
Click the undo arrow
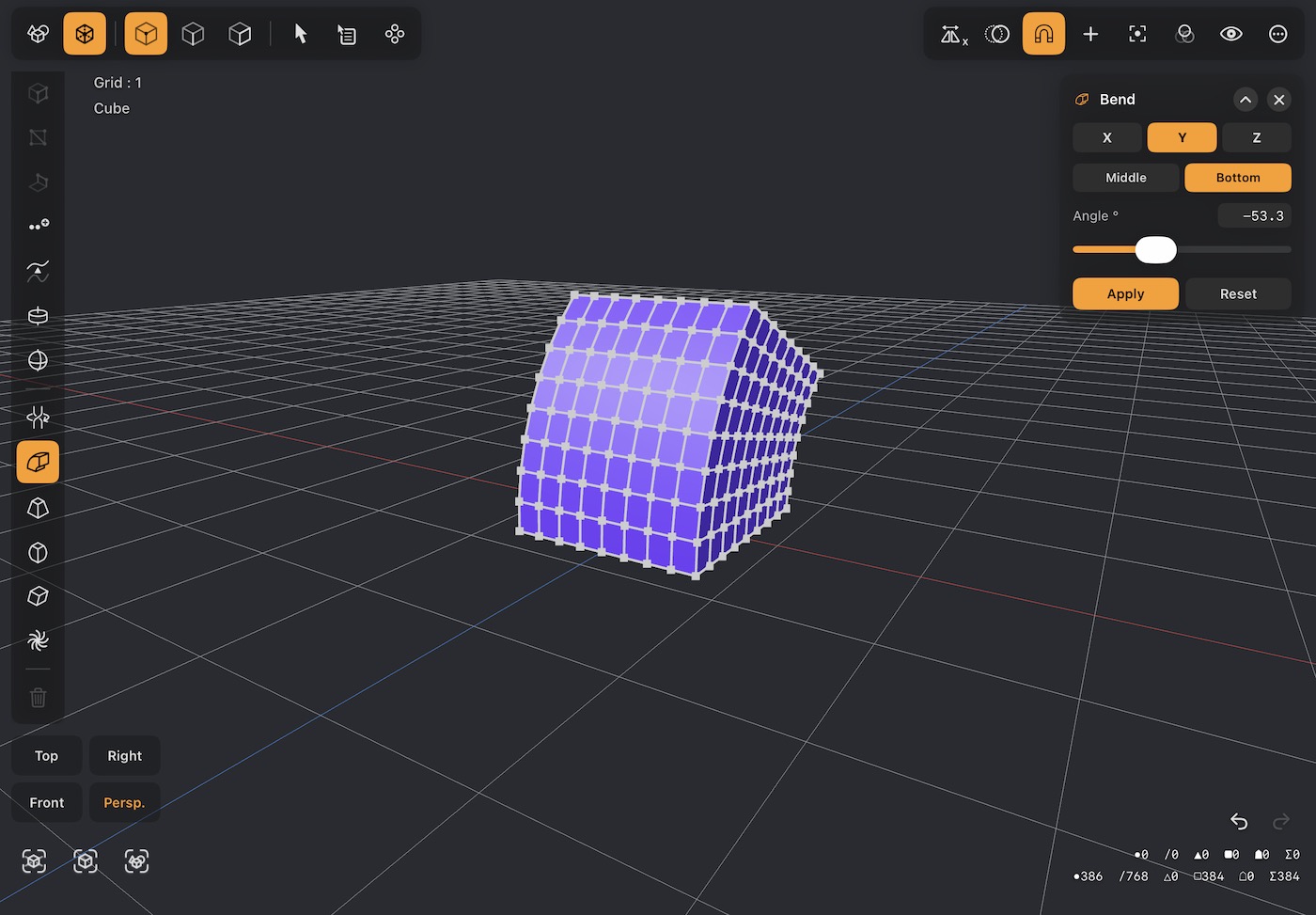[1239, 822]
